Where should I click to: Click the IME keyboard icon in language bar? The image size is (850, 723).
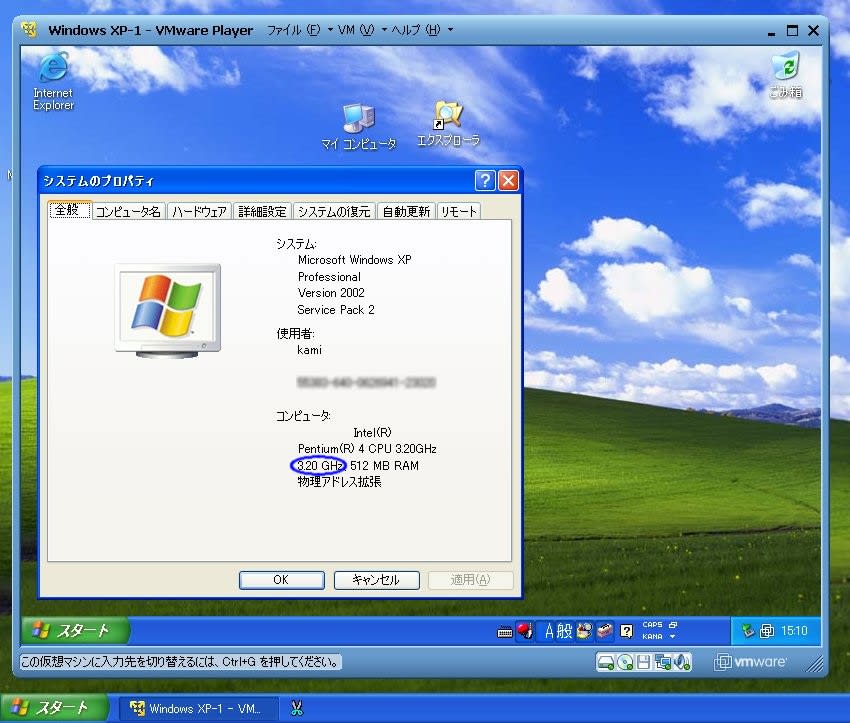pyautogui.click(x=505, y=632)
